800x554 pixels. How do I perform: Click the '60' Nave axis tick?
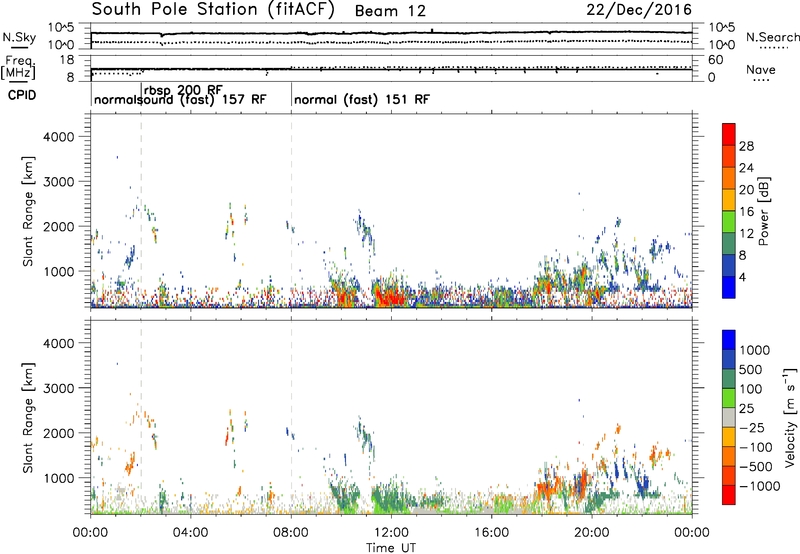tap(716, 60)
